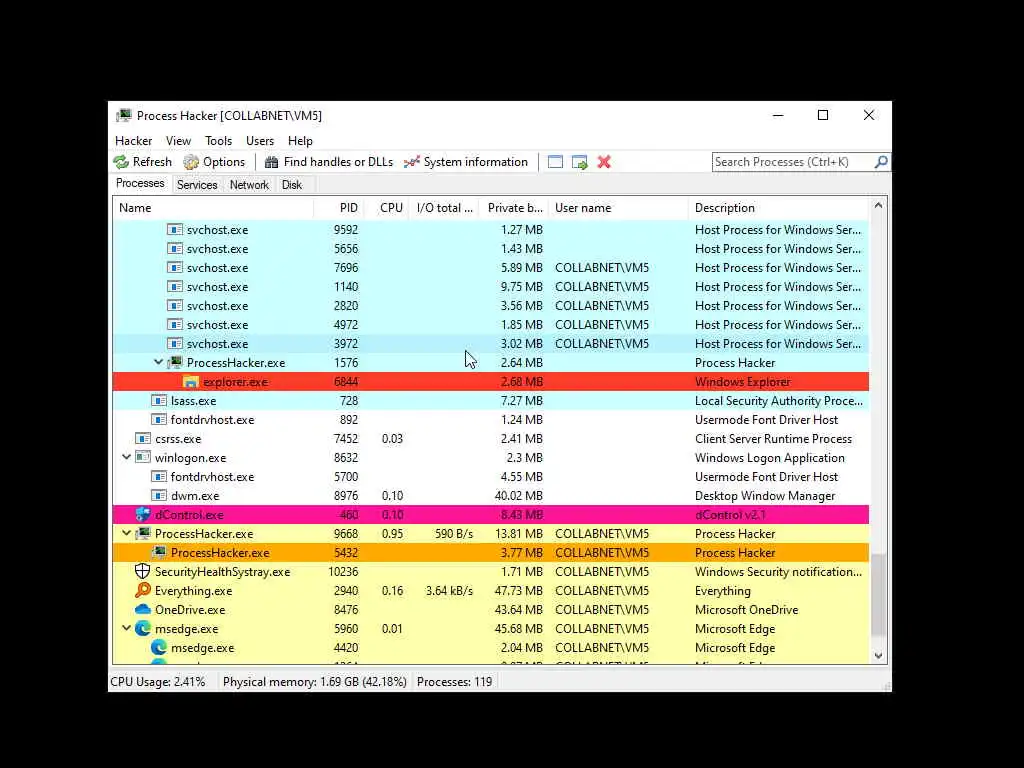Select the fontdrvhost.exe PID 892 row
1024x768 pixels.
(x=490, y=419)
